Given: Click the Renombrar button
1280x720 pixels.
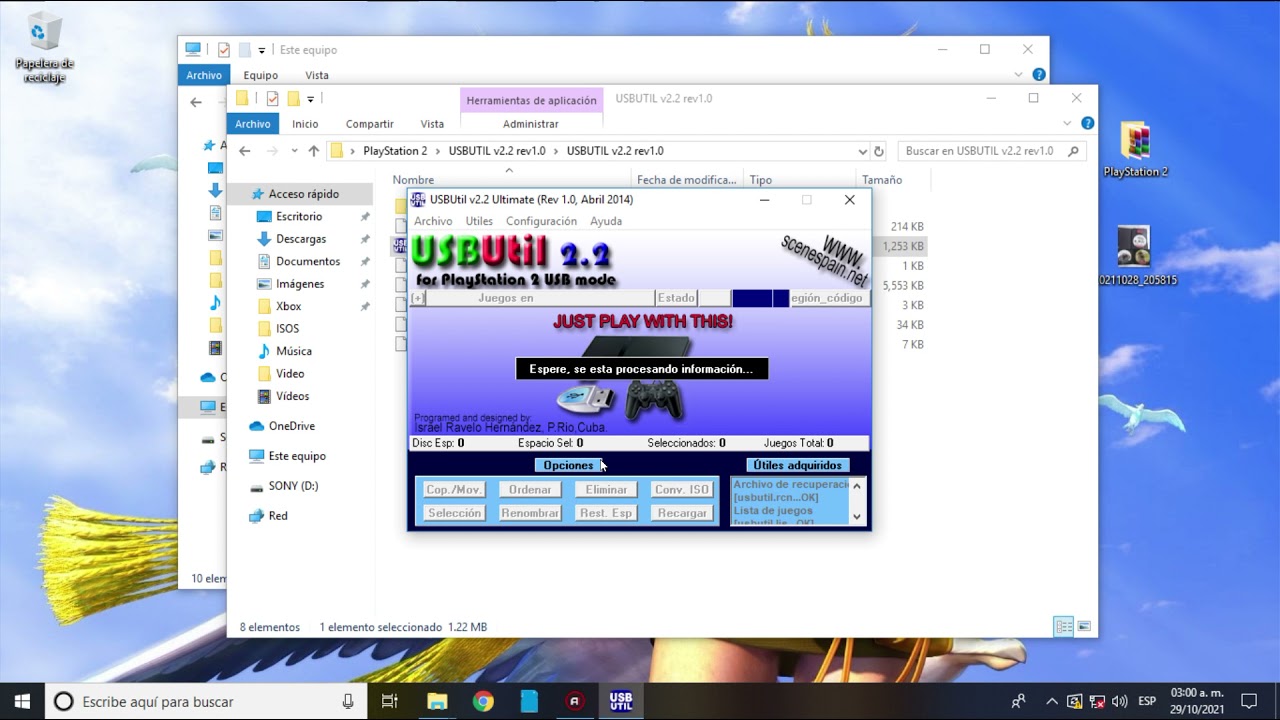Looking at the screenshot, I should [530, 513].
